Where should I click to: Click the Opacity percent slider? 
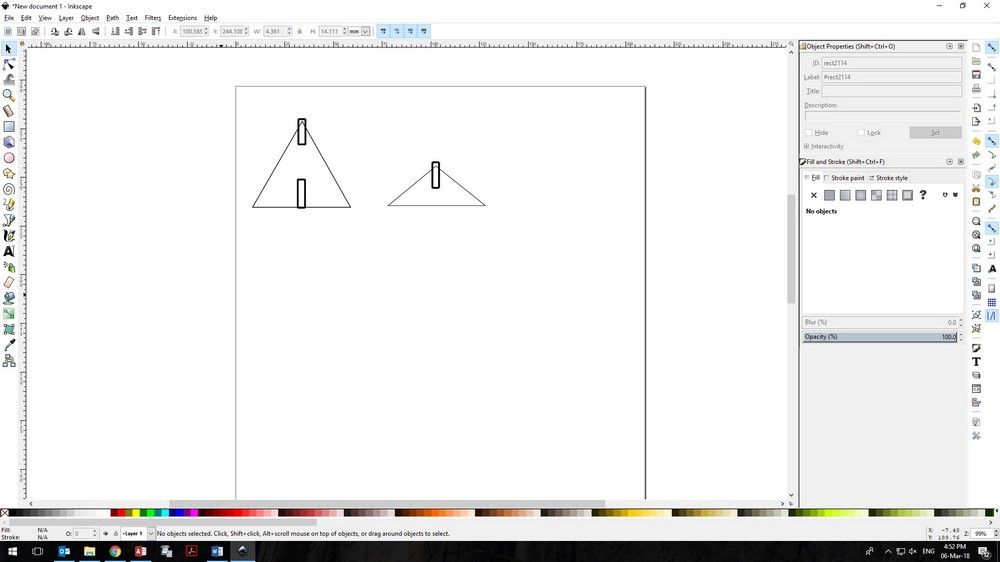click(880, 337)
